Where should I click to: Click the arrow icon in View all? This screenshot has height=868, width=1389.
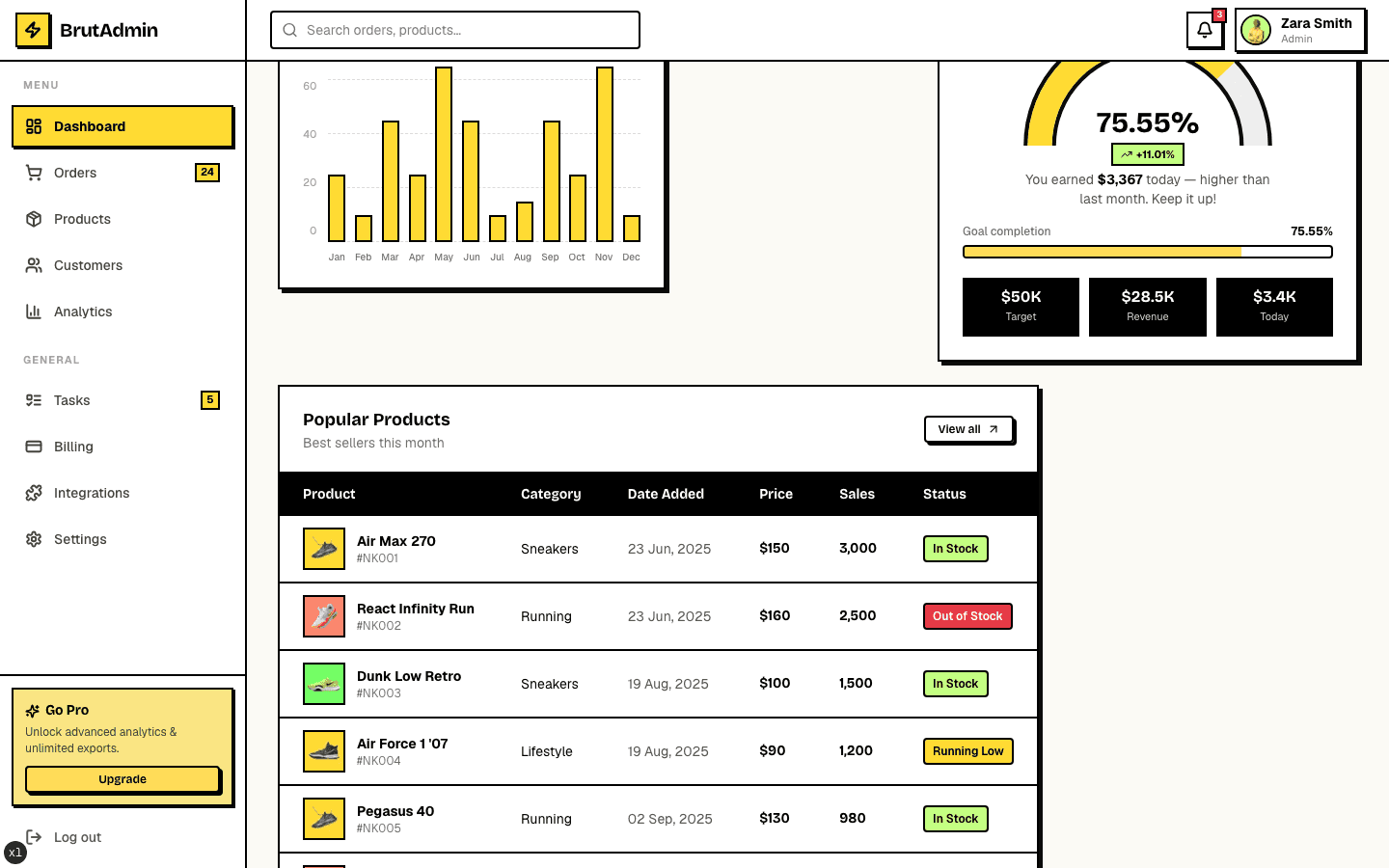(x=994, y=429)
